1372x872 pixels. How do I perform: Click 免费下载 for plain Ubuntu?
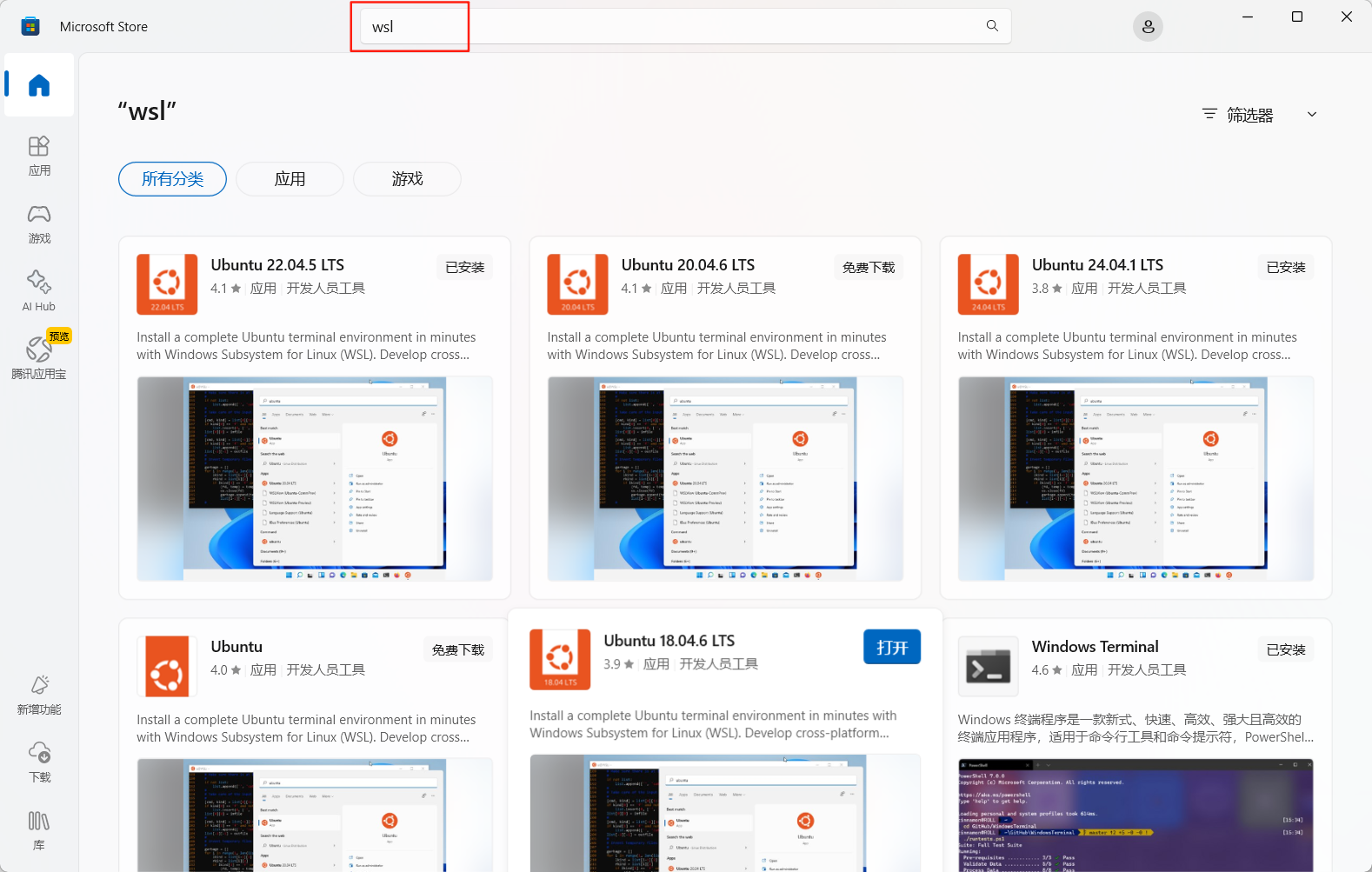click(458, 649)
